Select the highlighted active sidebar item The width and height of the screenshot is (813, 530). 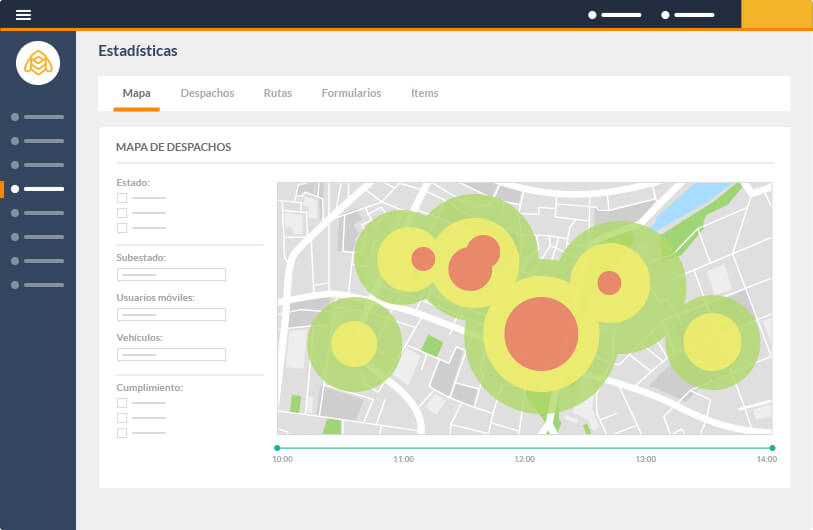click(38, 189)
